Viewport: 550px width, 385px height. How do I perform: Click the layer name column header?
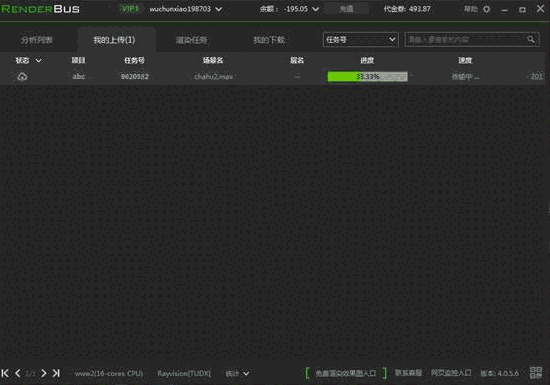click(x=297, y=60)
